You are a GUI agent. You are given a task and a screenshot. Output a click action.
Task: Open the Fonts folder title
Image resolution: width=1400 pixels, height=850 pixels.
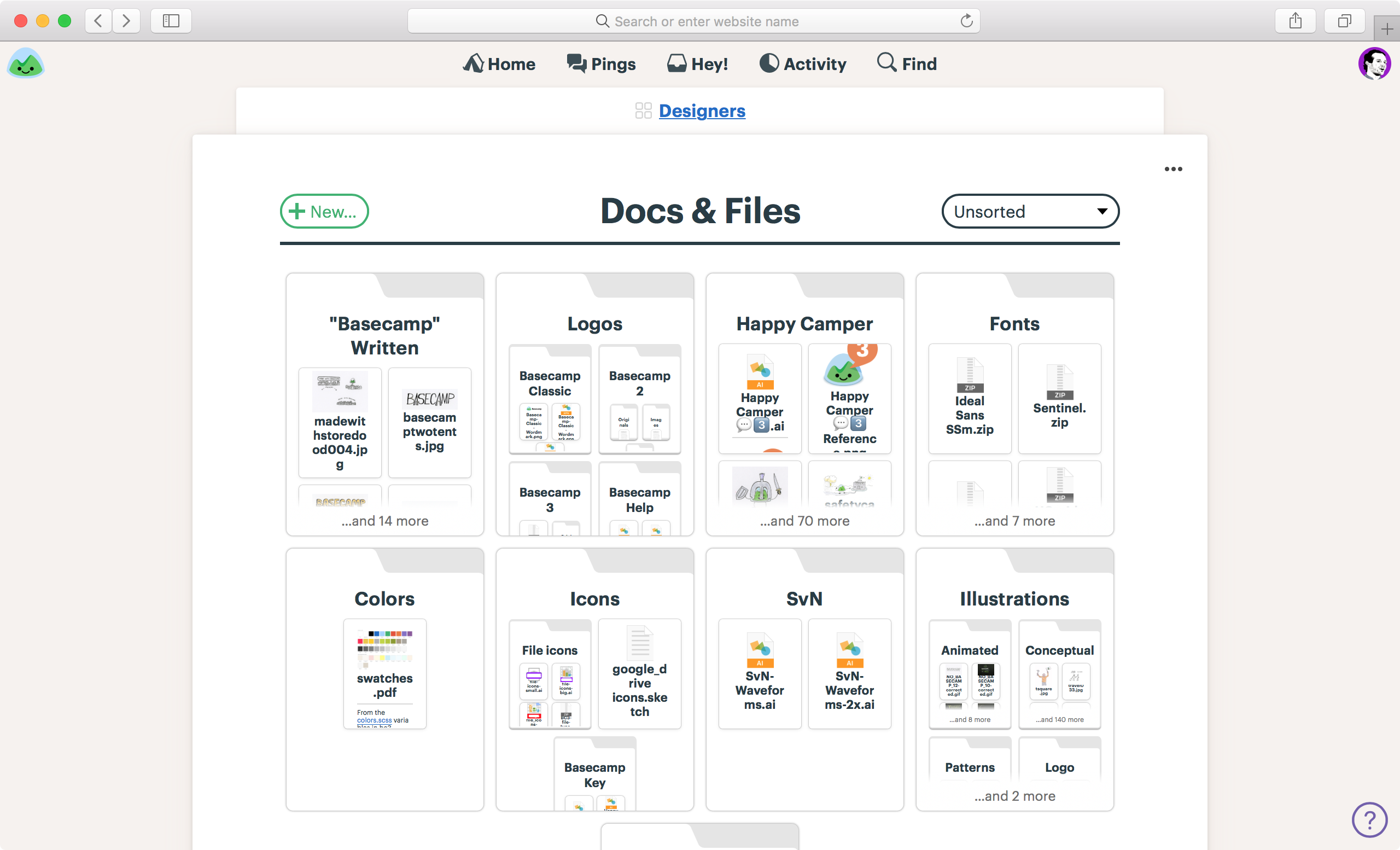pos(1015,323)
